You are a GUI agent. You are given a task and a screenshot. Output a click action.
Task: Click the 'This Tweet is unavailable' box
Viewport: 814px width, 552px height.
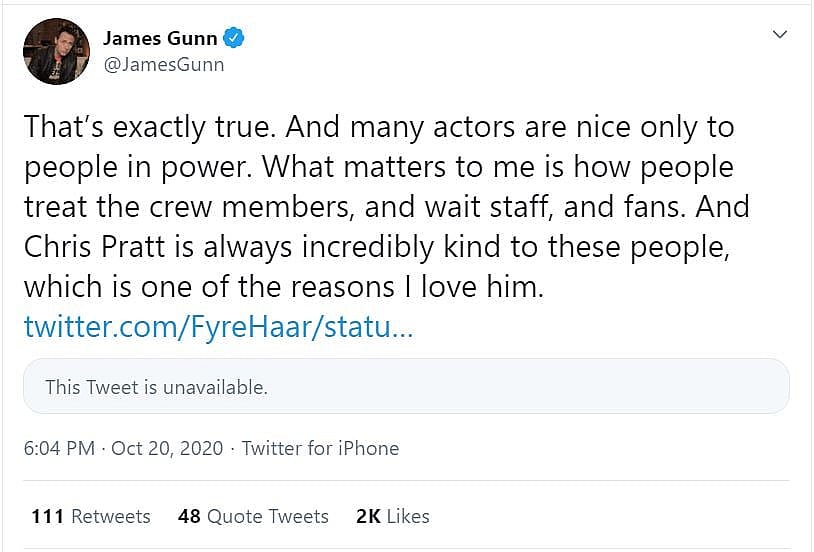pyautogui.click(x=406, y=386)
